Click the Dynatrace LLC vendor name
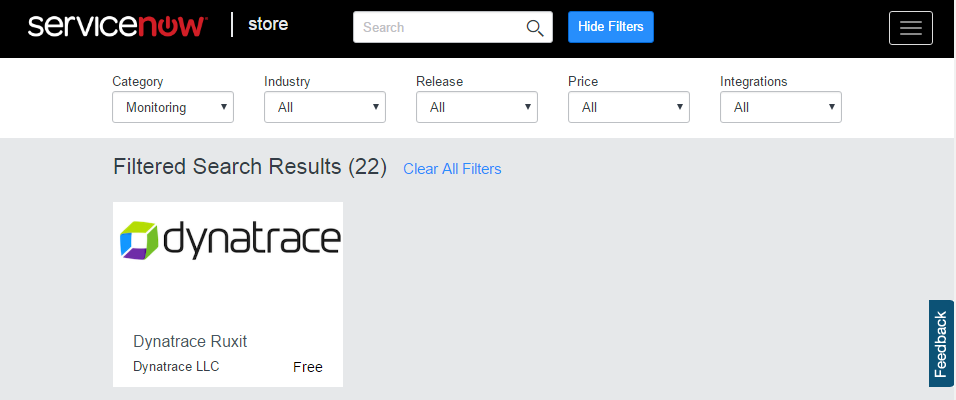This screenshot has height=400, width=956. [176, 366]
